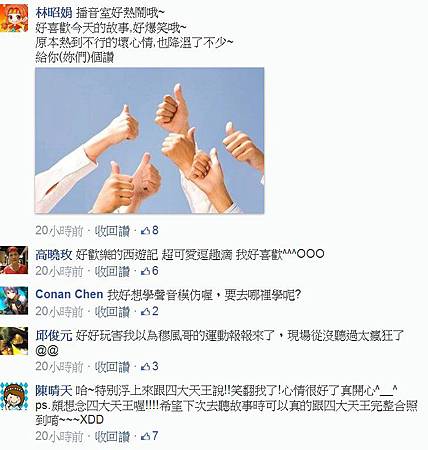This screenshot has height=450, width=428.
Task: Open Conan Chen's profile avatar
Action: 14,300
